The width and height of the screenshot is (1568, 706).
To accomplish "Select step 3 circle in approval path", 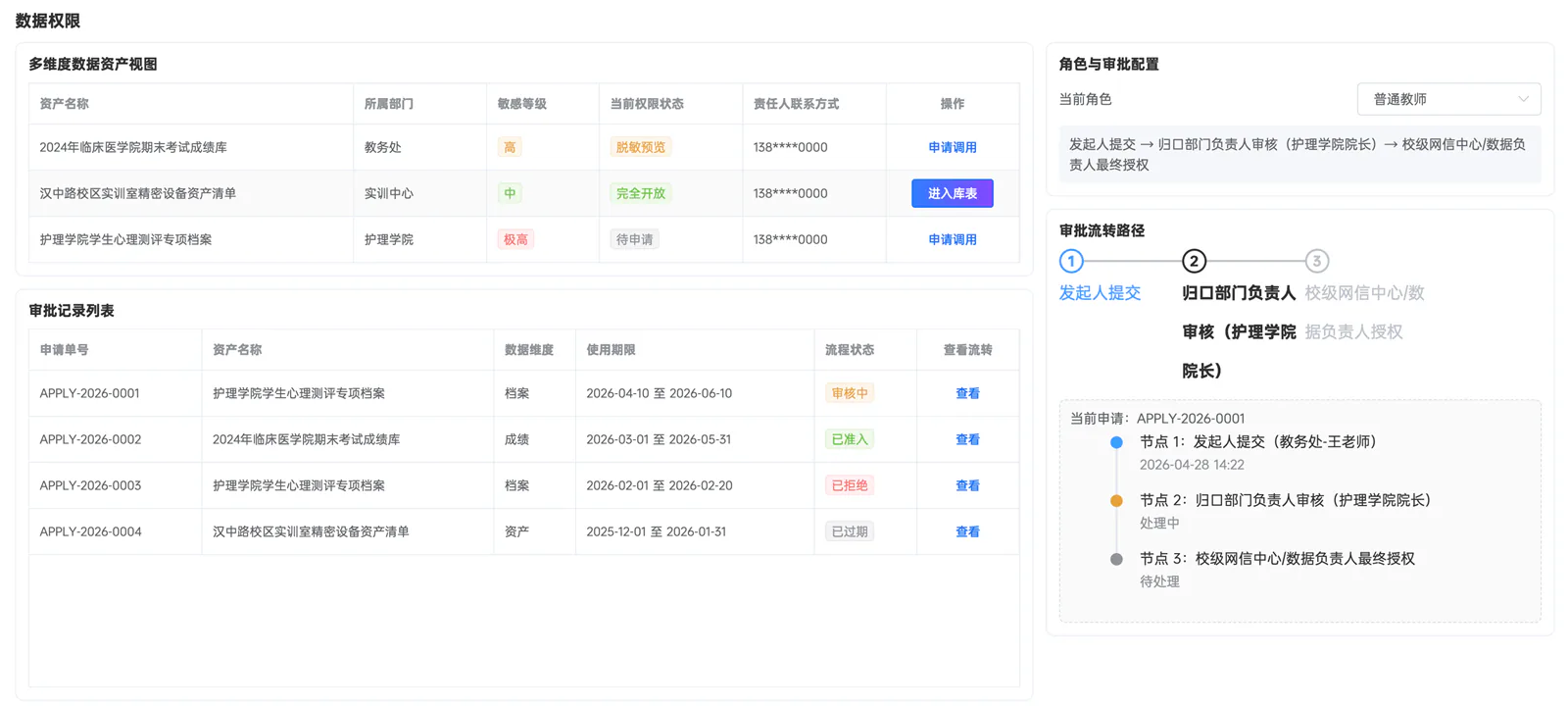I will [1316, 261].
